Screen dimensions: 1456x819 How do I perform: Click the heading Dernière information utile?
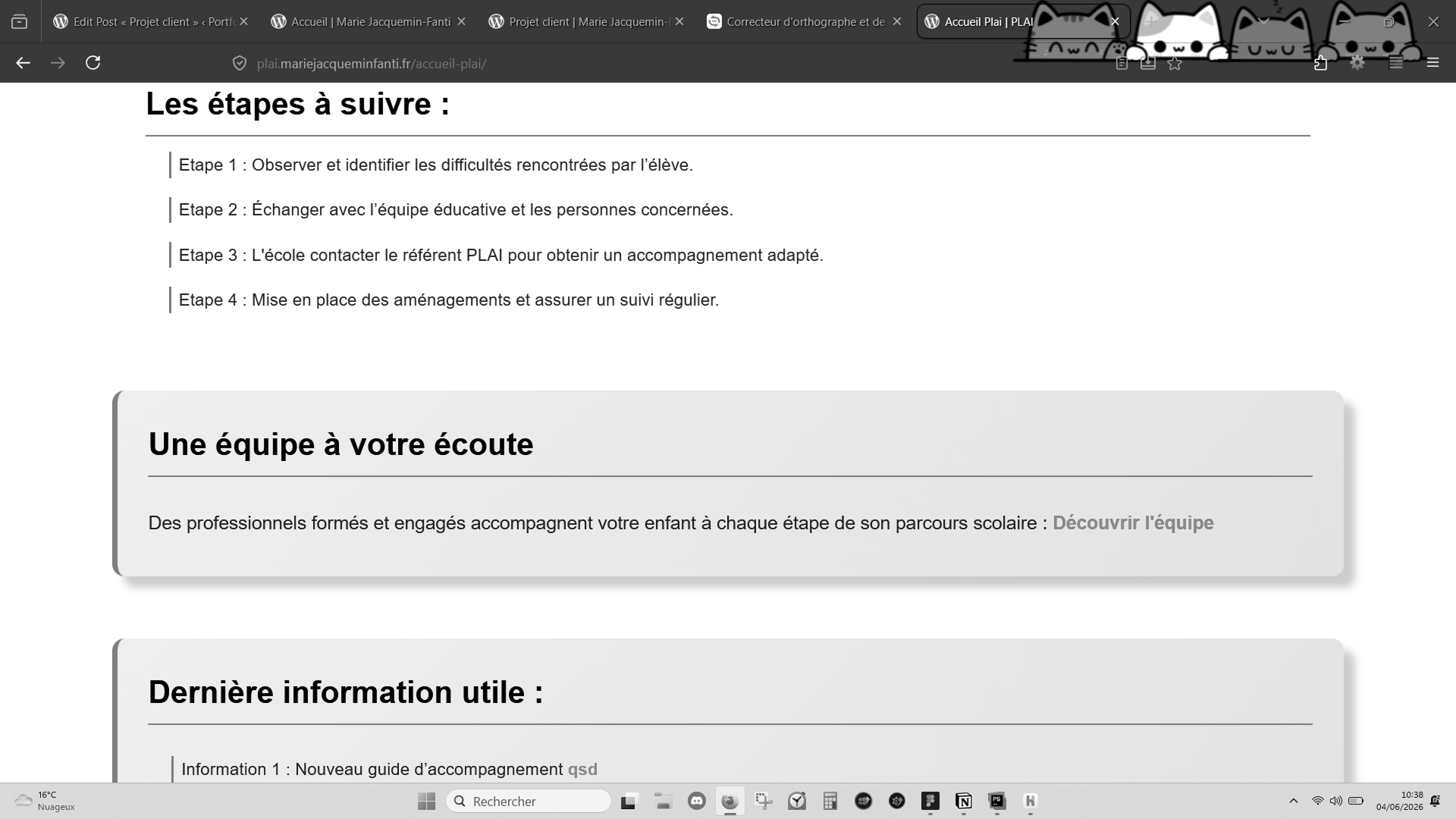point(346,692)
